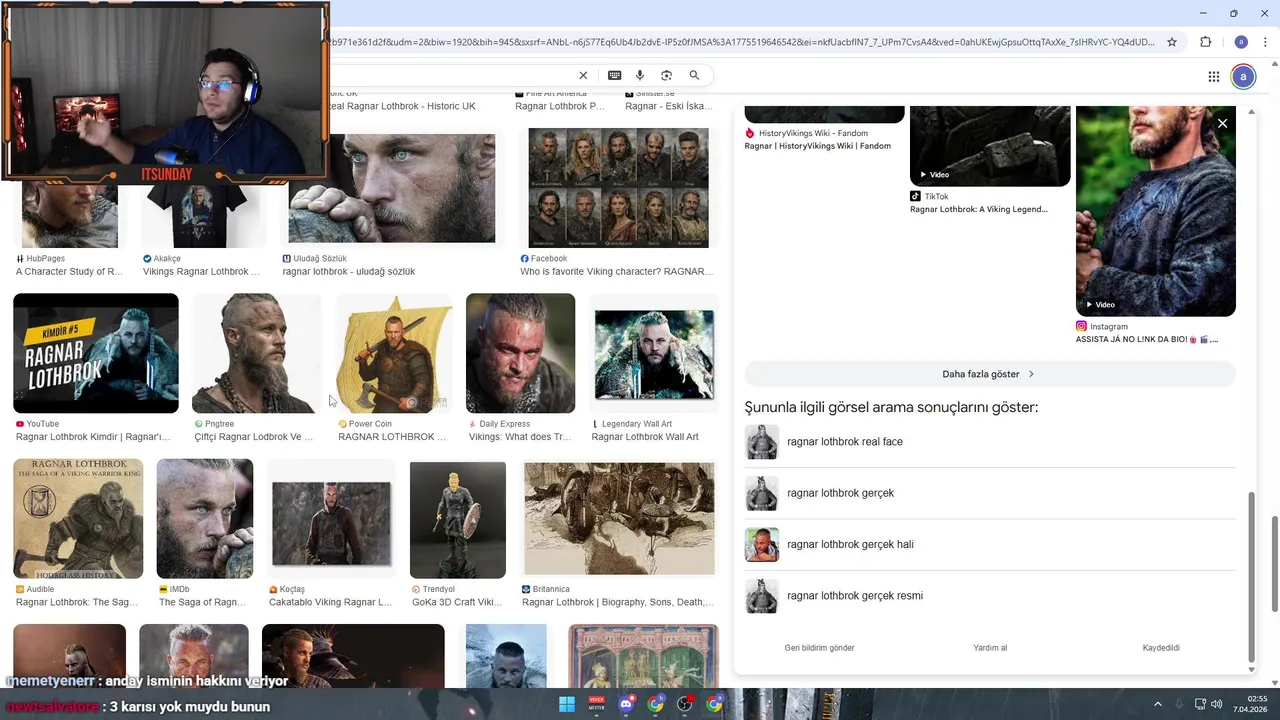Image resolution: width=1280 pixels, height=720 pixels.
Task: Open the Chrome profile button in toolbar
Action: [1241, 42]
